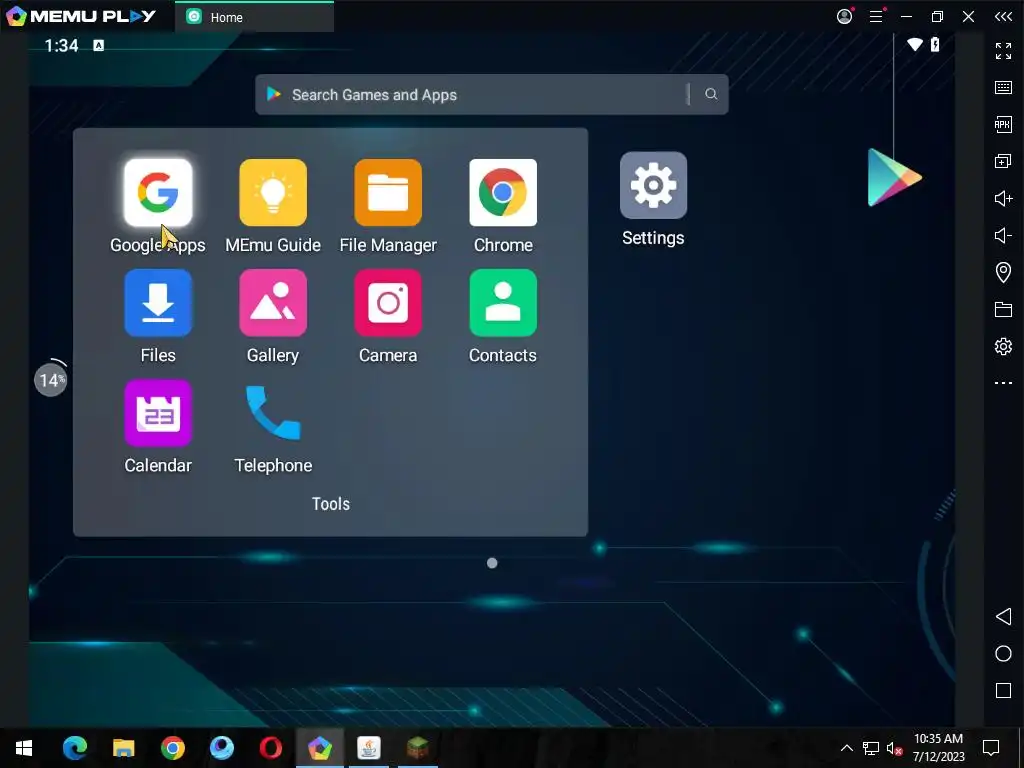The image size is (1024, 768).
Task: Launch Opera browser from taskbar
Action: pyautogui.click(x=270, y=748)
